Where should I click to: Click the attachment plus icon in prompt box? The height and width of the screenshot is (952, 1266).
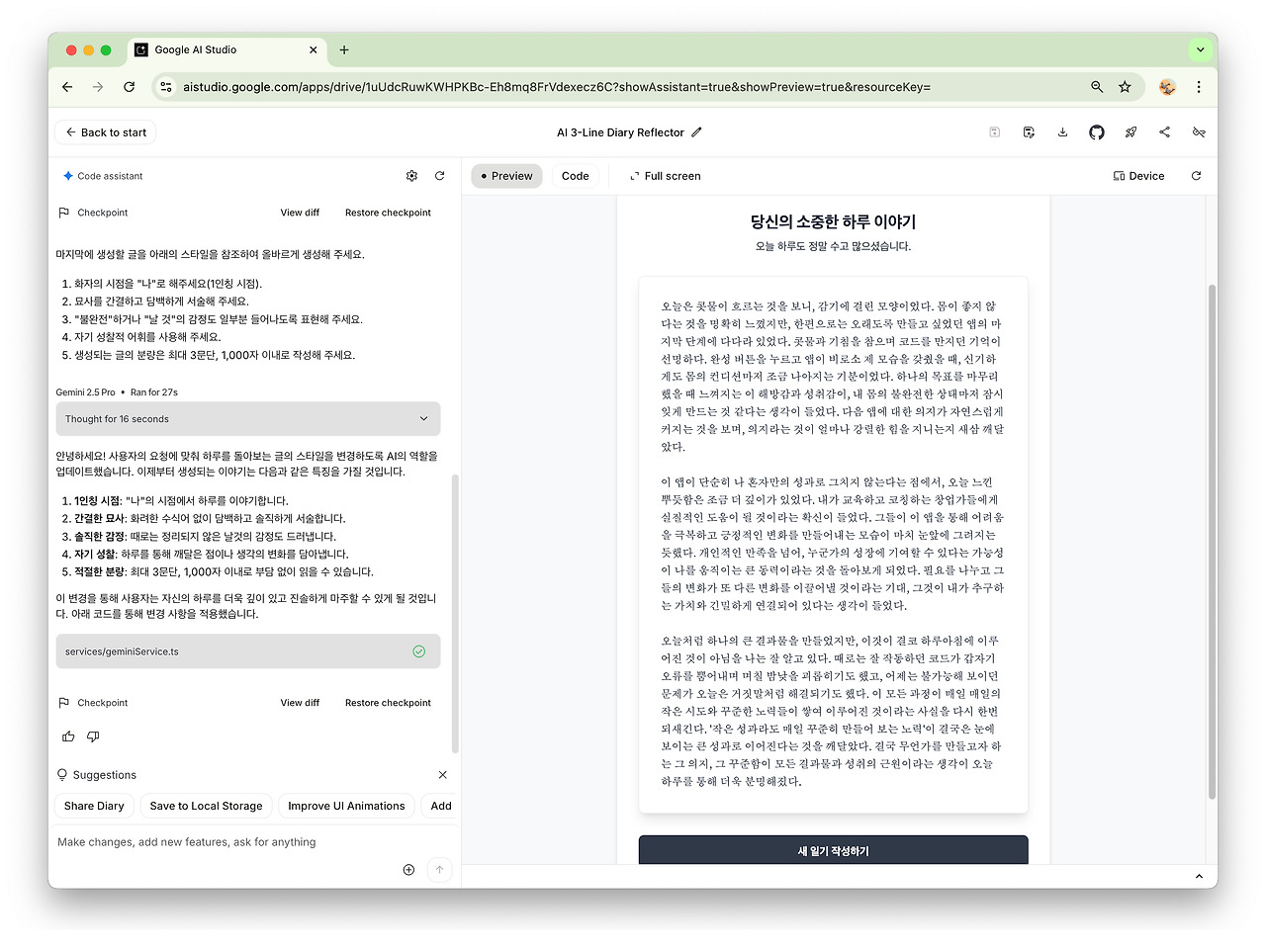pos(408,869)
